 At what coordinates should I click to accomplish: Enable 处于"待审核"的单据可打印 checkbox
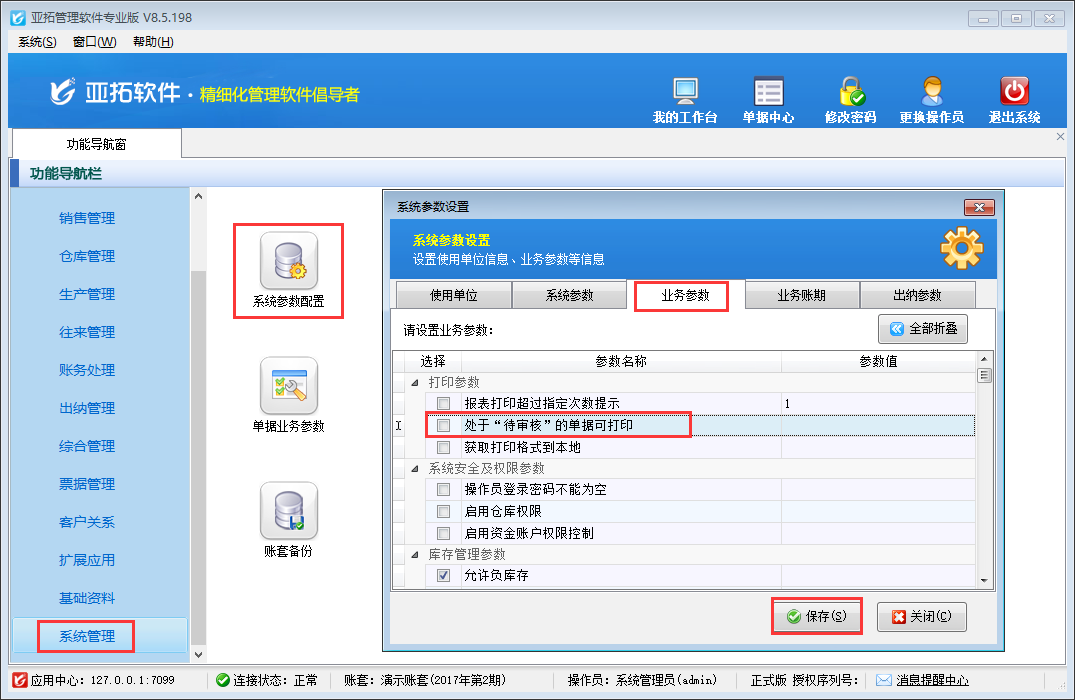pos(443,426)
